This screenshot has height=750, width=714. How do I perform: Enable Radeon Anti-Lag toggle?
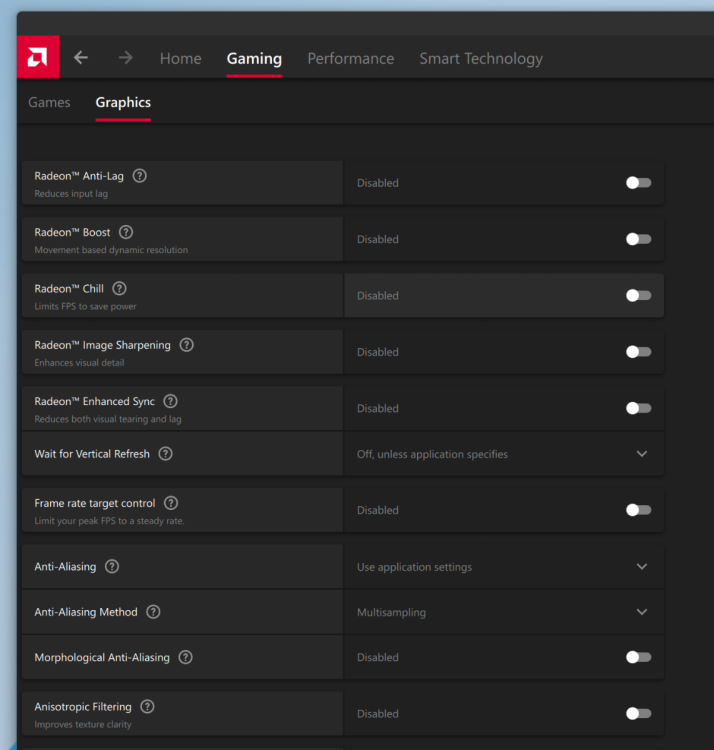[x=638, y=183]
